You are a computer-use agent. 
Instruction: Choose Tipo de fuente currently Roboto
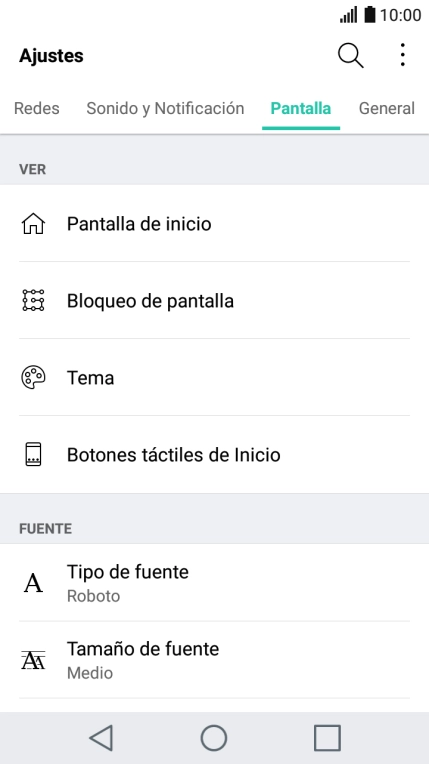(x=214, y=582)
